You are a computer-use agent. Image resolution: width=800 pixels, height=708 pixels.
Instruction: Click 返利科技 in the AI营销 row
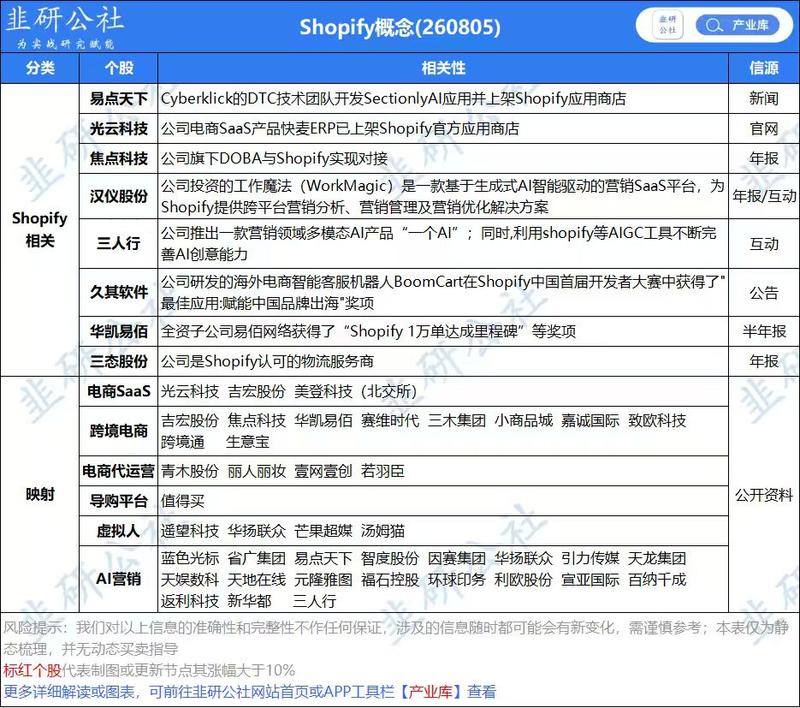point(190,601)
